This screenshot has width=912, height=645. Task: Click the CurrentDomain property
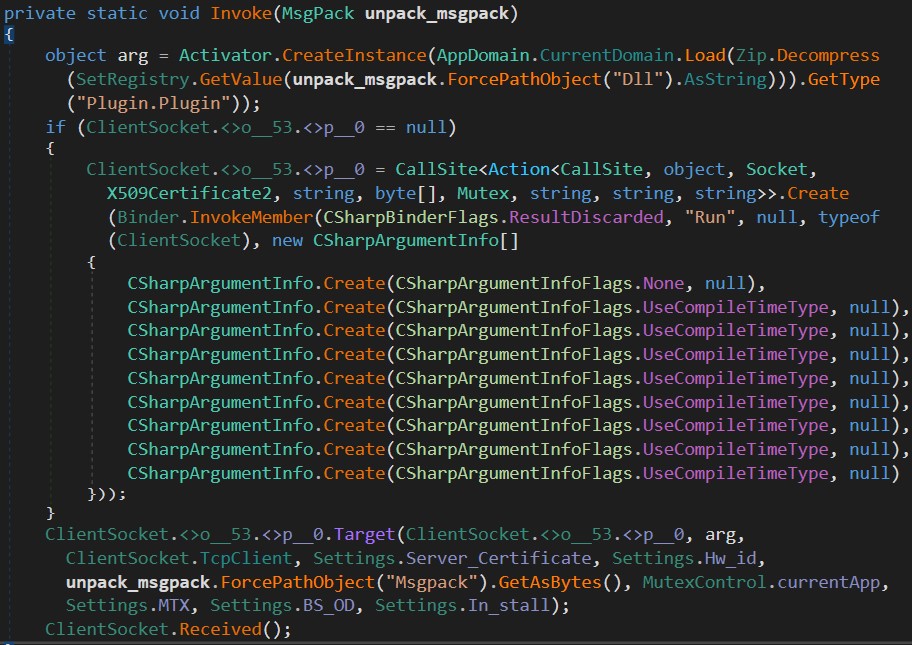pyautogui.click(x=607, y=55)
